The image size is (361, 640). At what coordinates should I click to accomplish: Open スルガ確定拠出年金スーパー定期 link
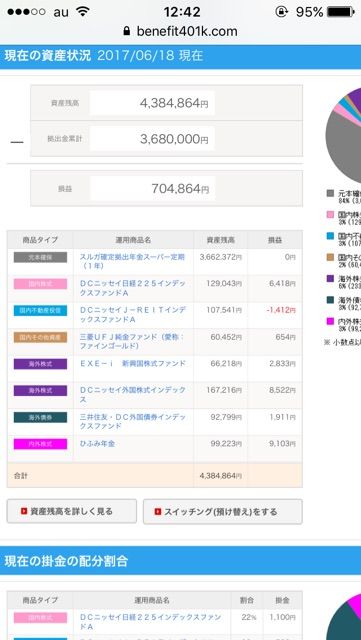point(132,261)
